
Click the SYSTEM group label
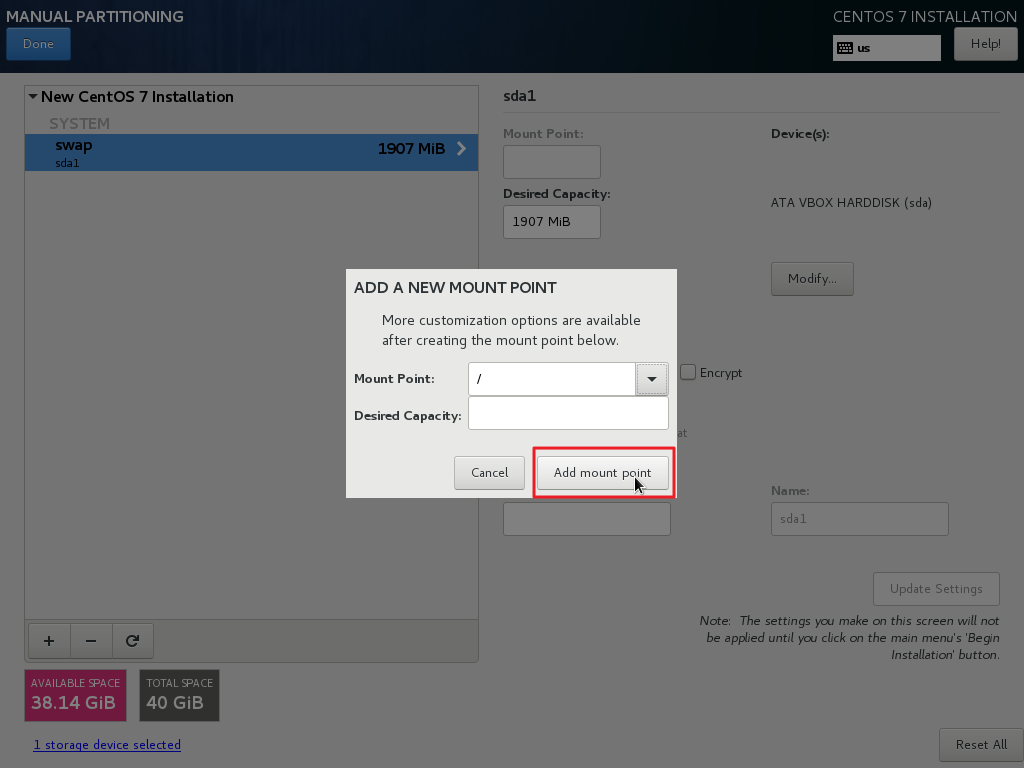(x=80, y=124)
